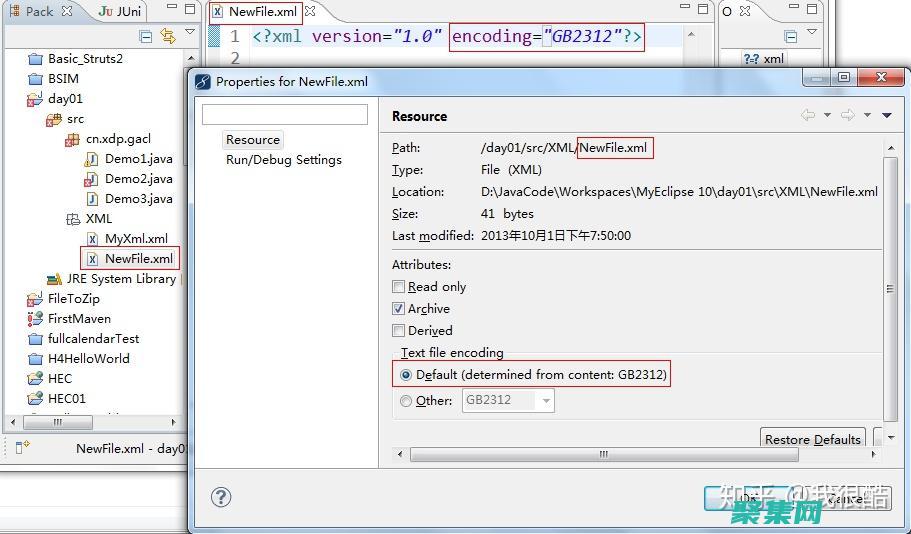Click the help question mark icon
Image resolution: width=911 pixels, height=534 pixels.
222,497
